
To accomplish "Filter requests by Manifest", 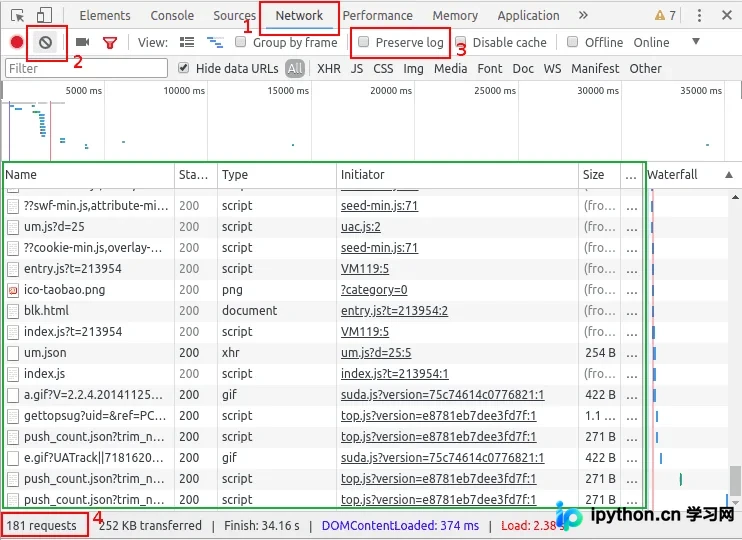I will tap(595, 69).
